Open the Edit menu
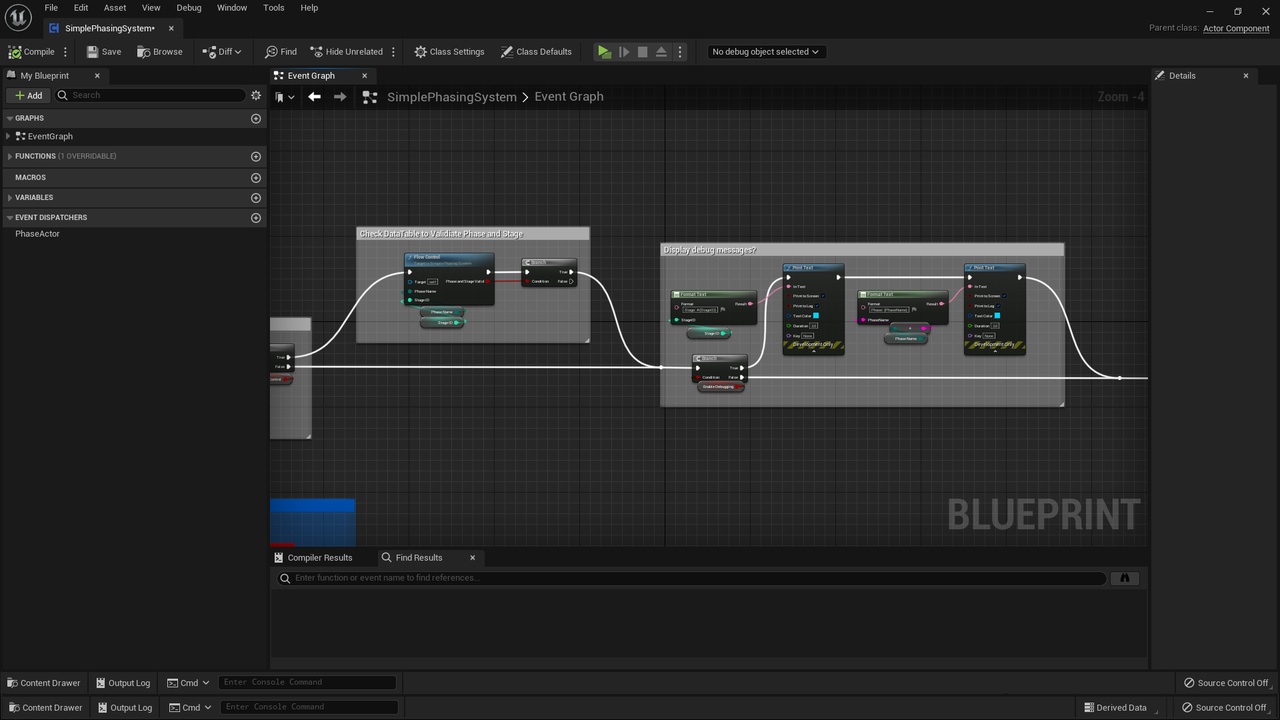Screen dimensions: 1280x720 pos(81,8)
